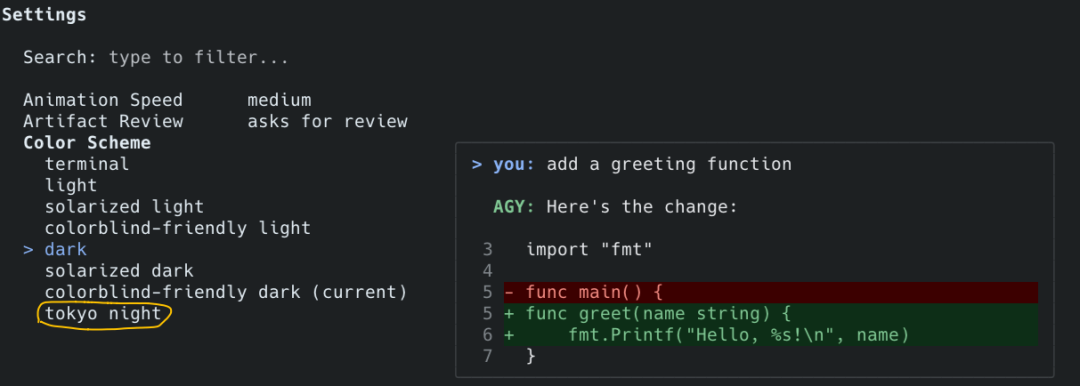Collapse the Color Scheme section
The width and height of the screenshot is (1080, 386).
87,143
